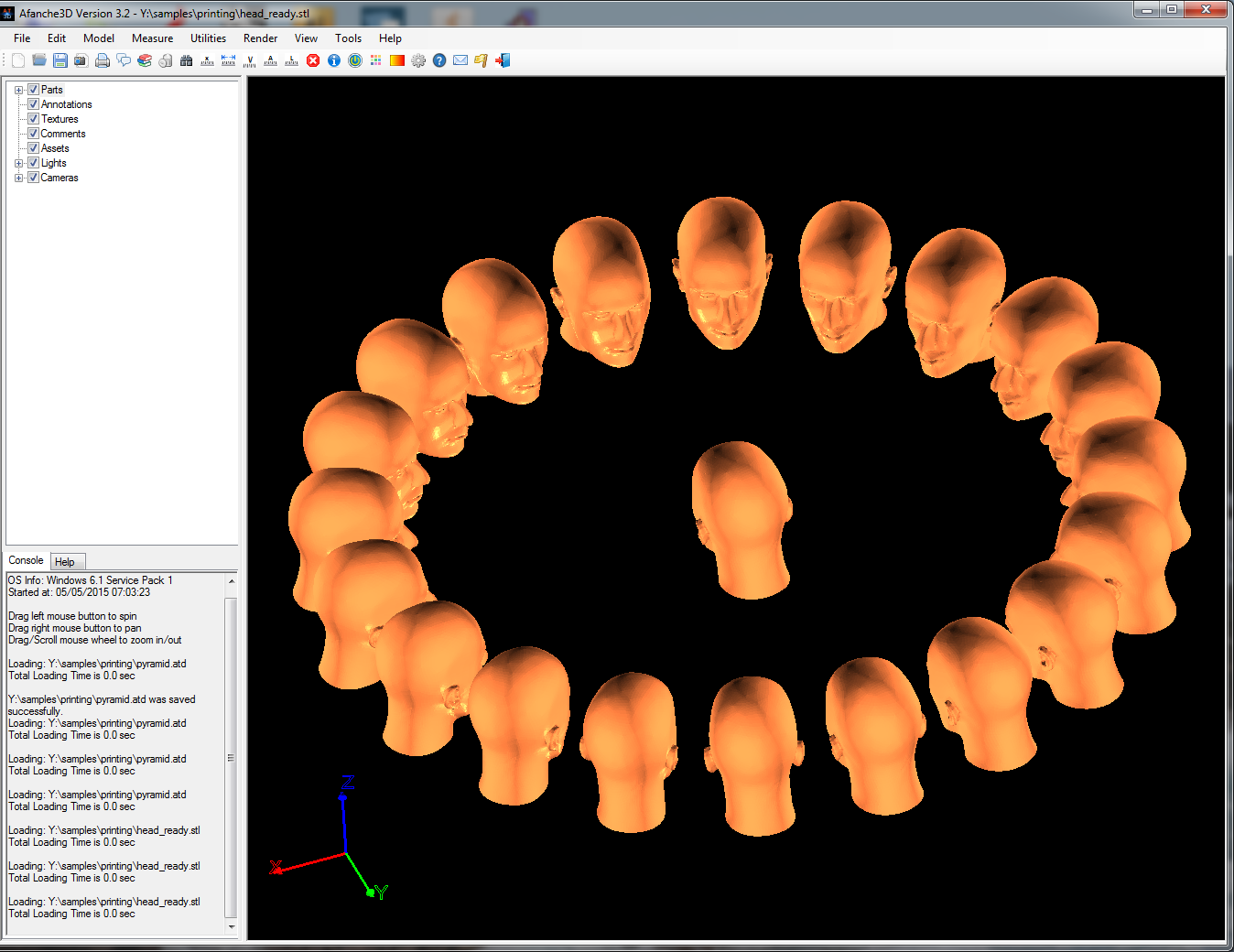Expand the Lights tree node
Image resolution: width=1234 pixels, height=952 pixels.
(18, 163)
